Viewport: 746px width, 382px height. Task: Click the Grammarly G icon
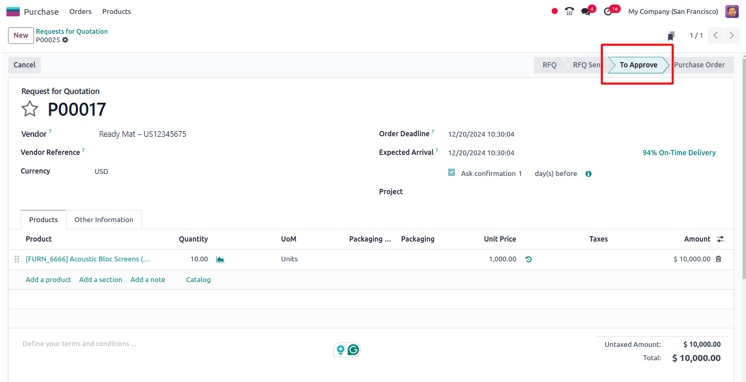pyautogui.click(x=353, y=350)
